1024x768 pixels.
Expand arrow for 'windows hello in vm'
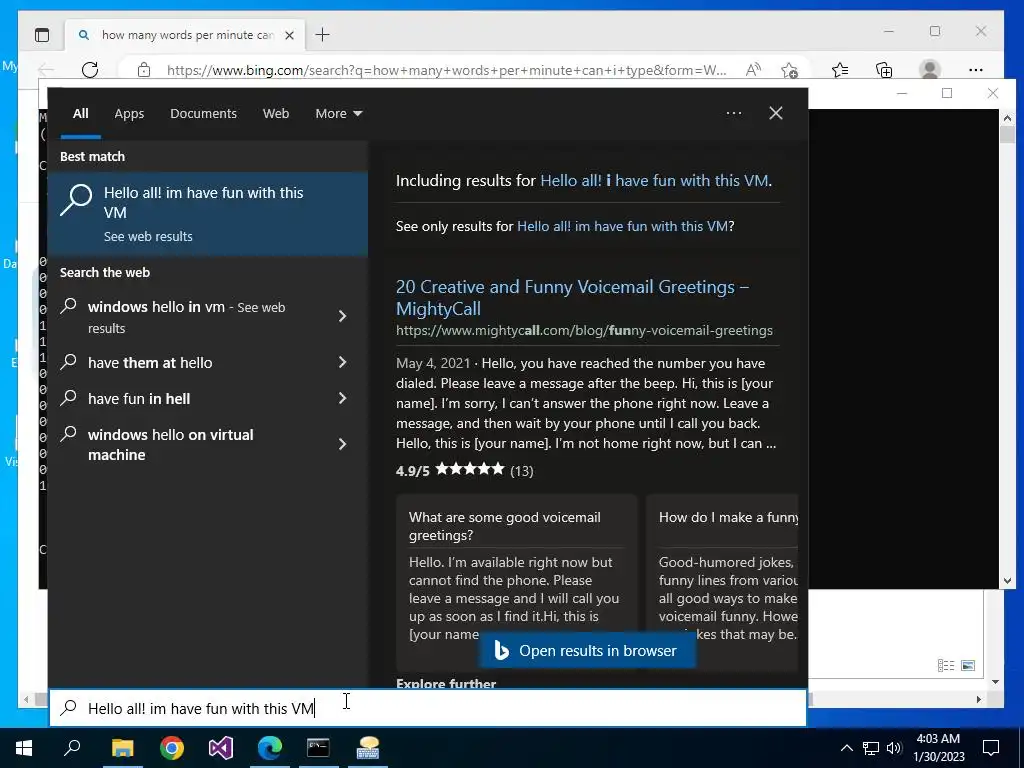[x=342, y=317]
